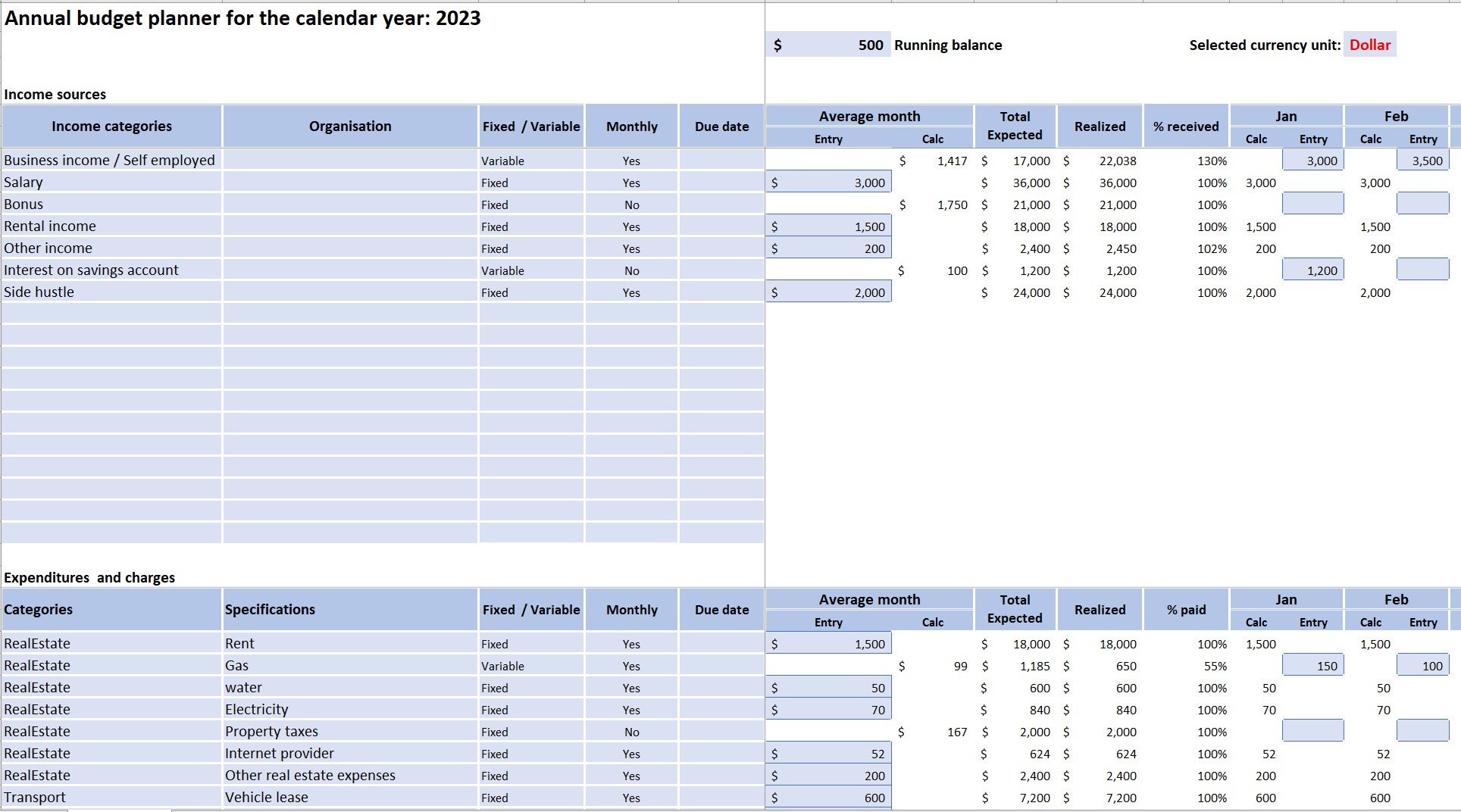
Task: Select the Side hustle category cell
Action: tap(111, 292)
